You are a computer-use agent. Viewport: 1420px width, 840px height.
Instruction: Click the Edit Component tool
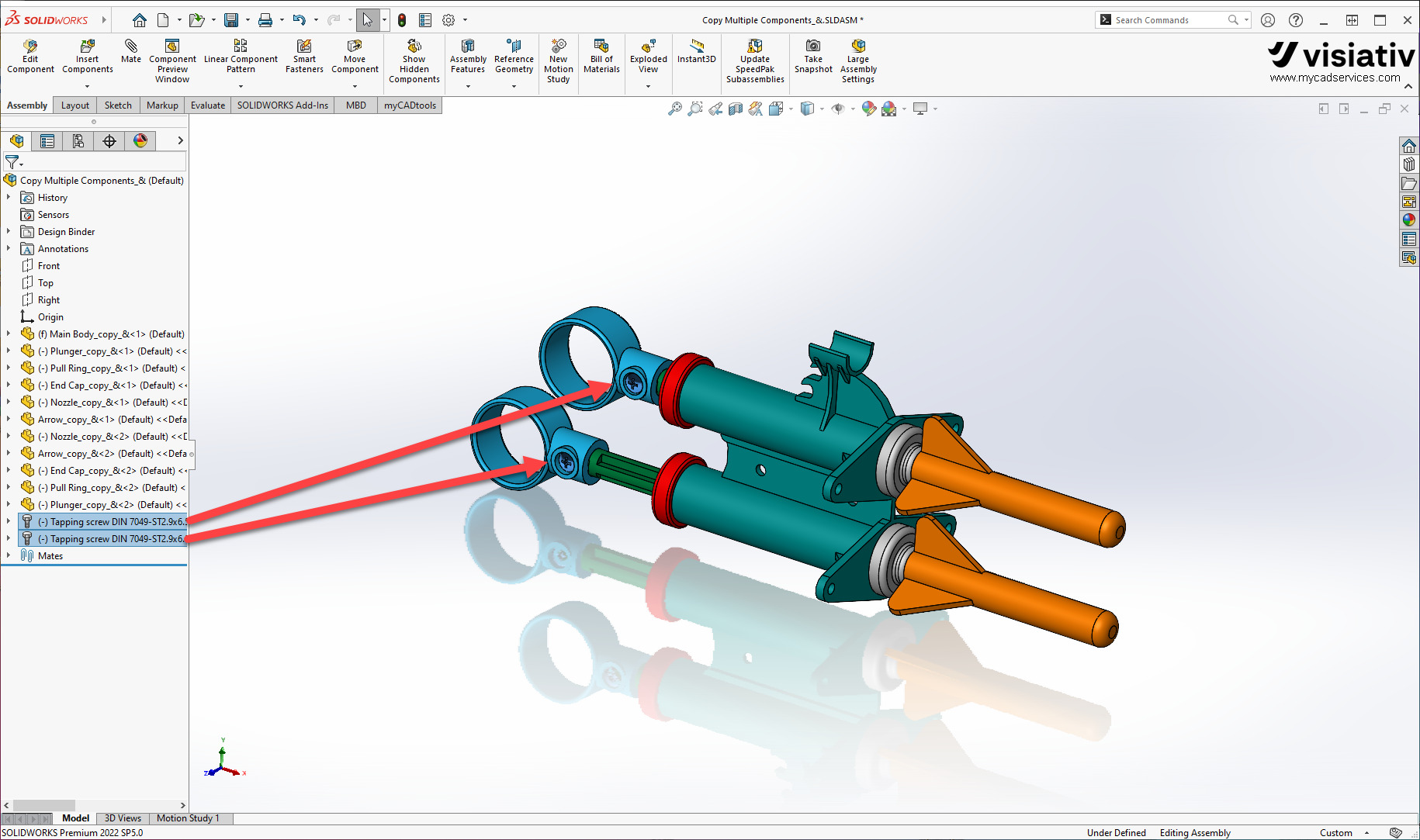coord(30,57)
